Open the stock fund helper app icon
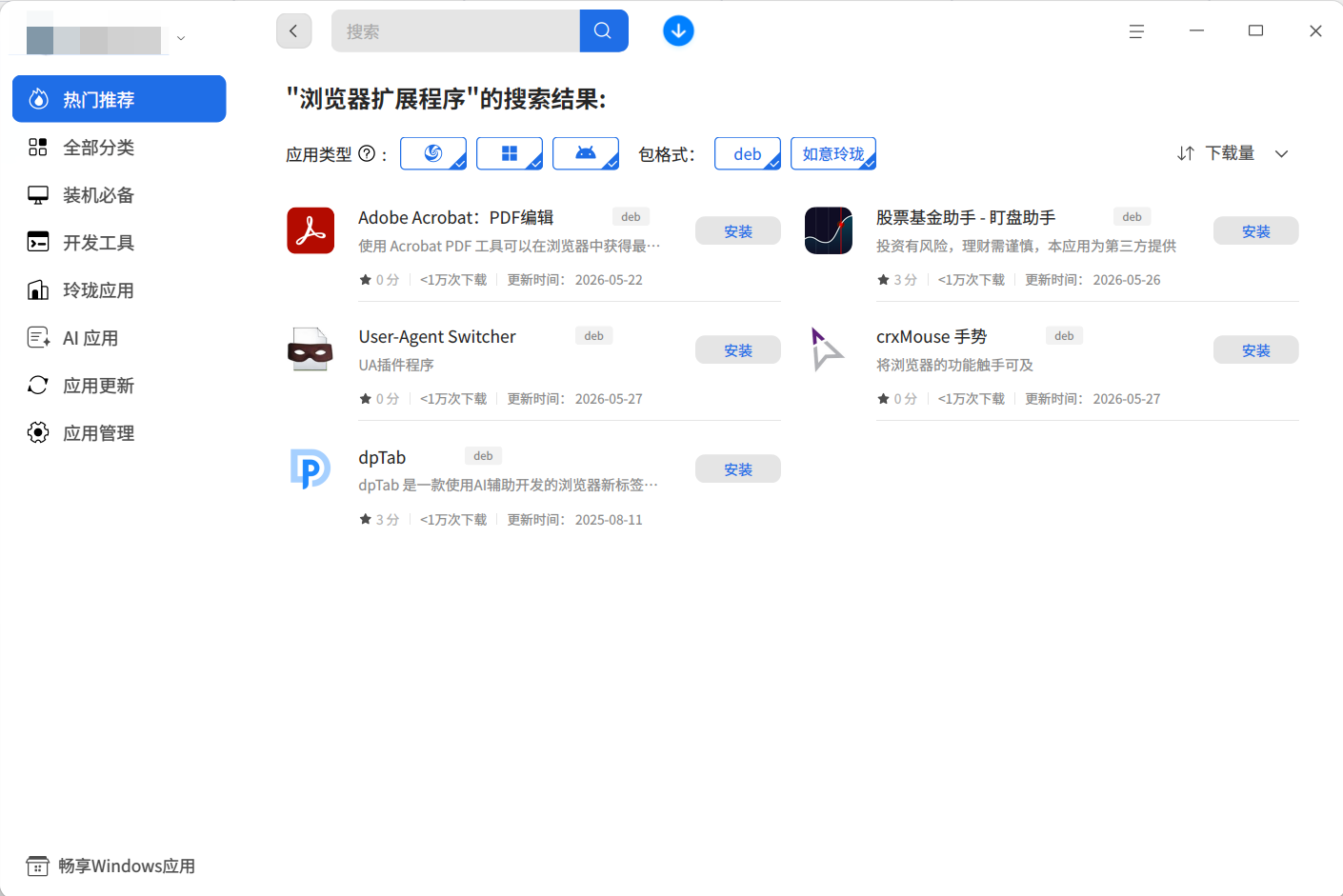The image size is (1343, 896). pyautogui.click(x=829, y=230)
